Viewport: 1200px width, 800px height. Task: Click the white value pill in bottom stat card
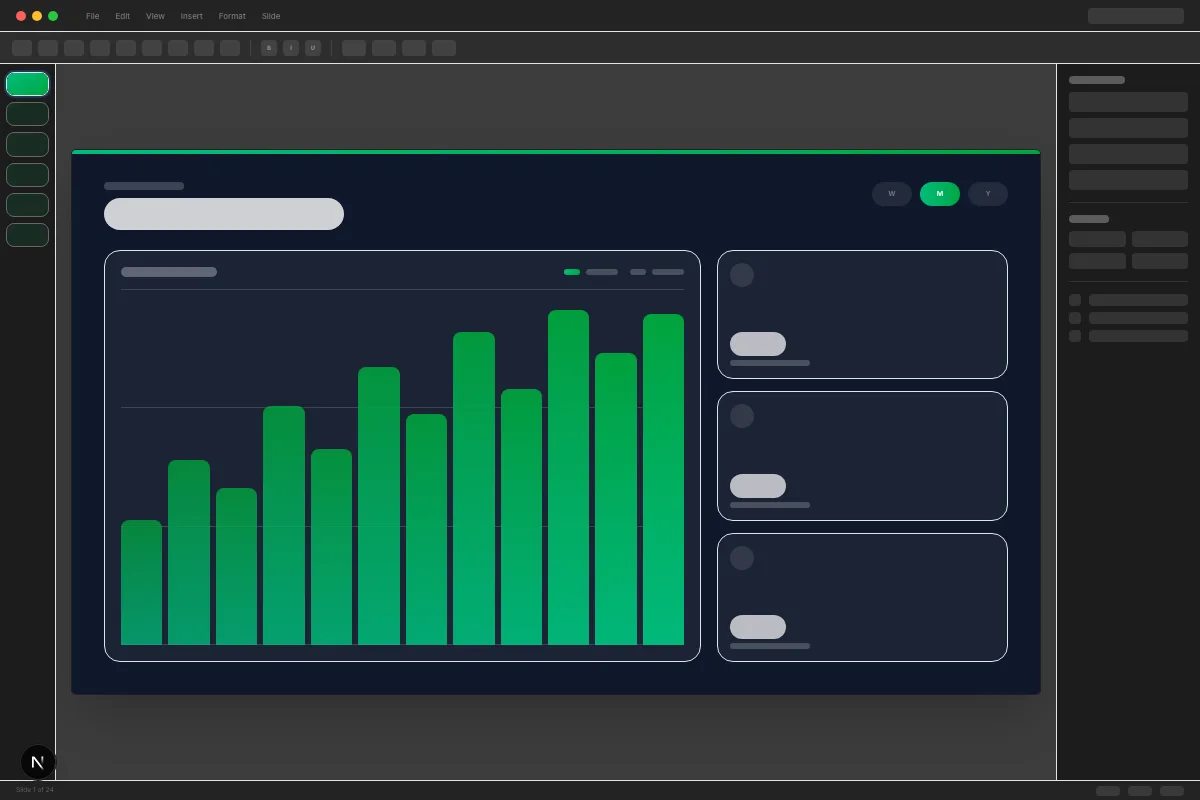point(758,627)
